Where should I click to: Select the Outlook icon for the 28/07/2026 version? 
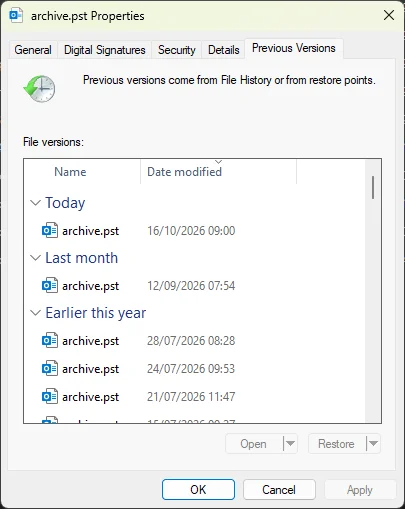coord(50,340)
